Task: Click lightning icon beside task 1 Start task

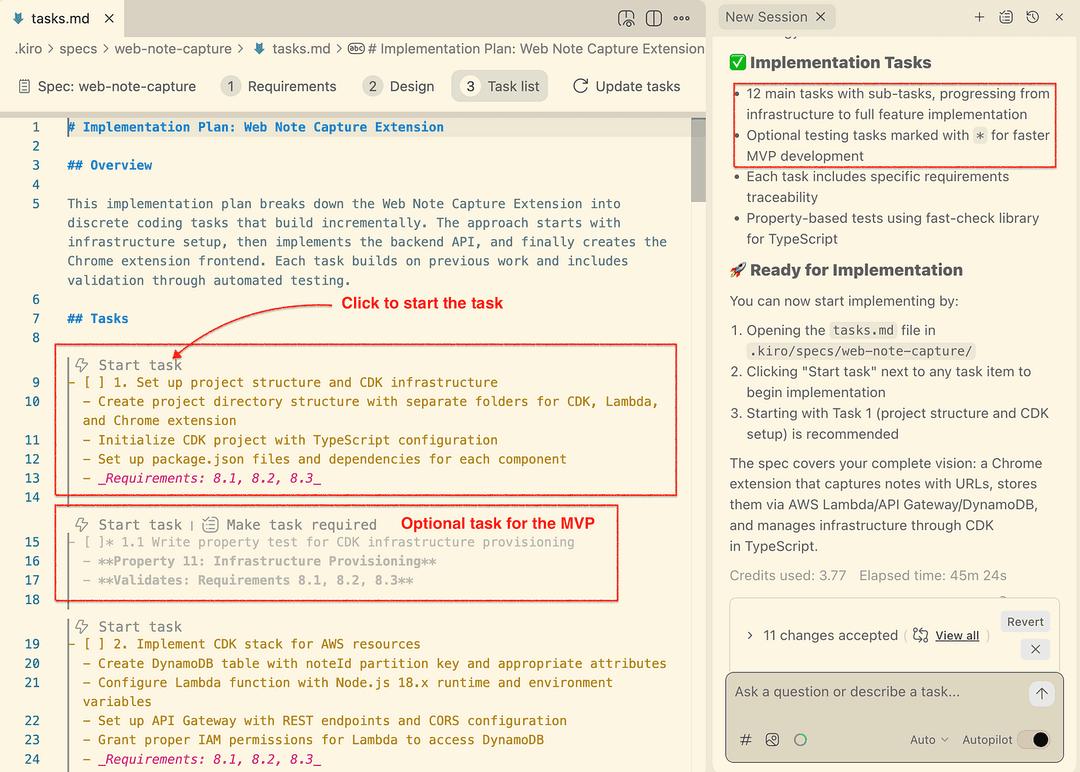Action: coord(82,365)
